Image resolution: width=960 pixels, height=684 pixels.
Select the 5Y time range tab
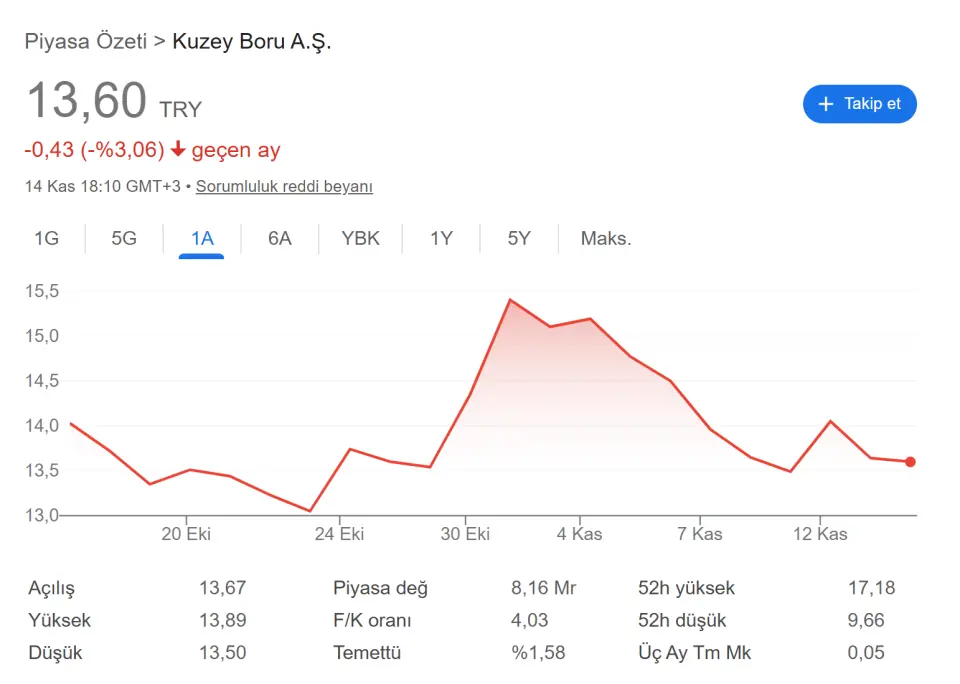519,238
